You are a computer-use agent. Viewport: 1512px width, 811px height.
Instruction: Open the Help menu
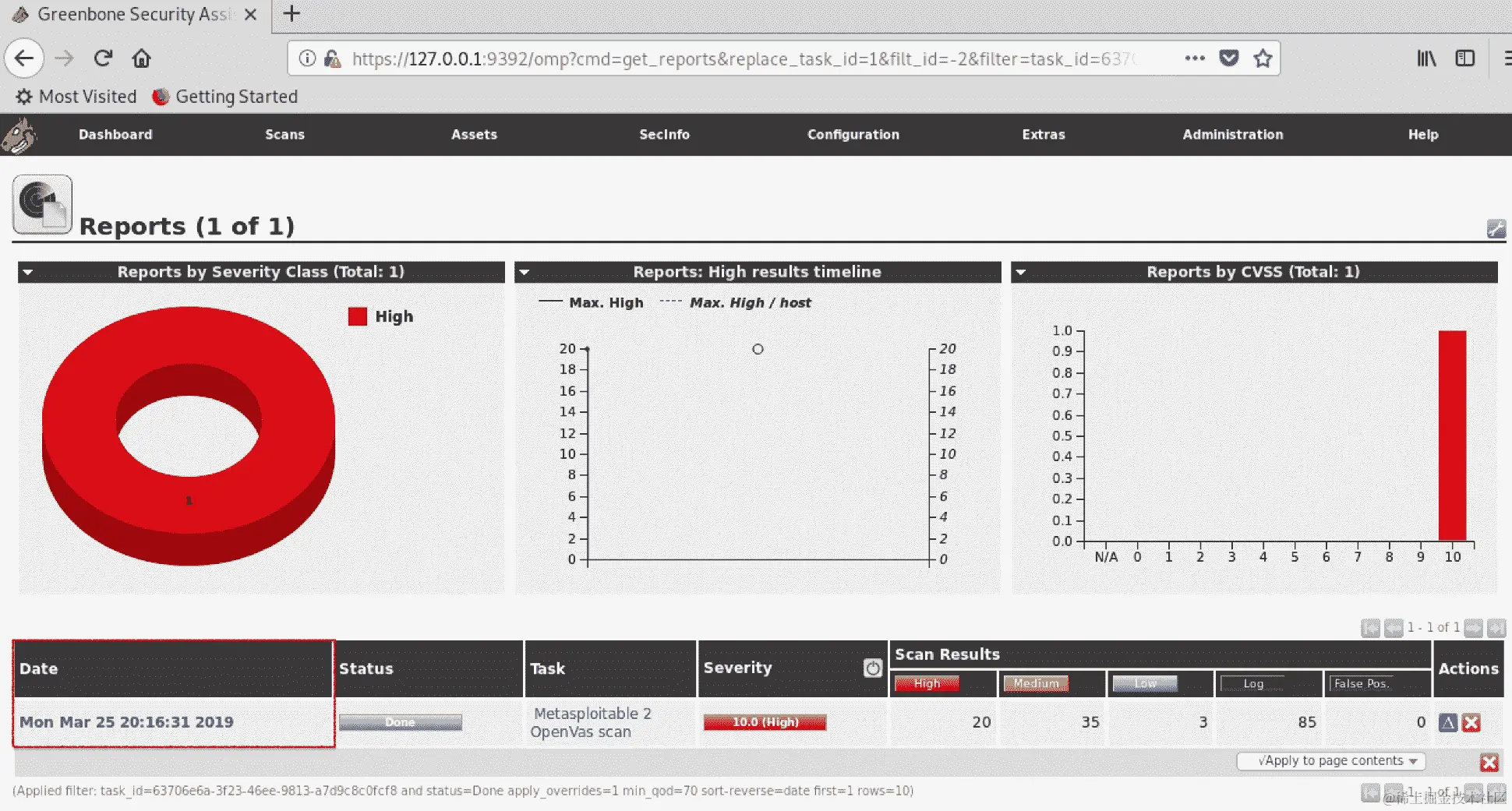(x=1423, y=135)
